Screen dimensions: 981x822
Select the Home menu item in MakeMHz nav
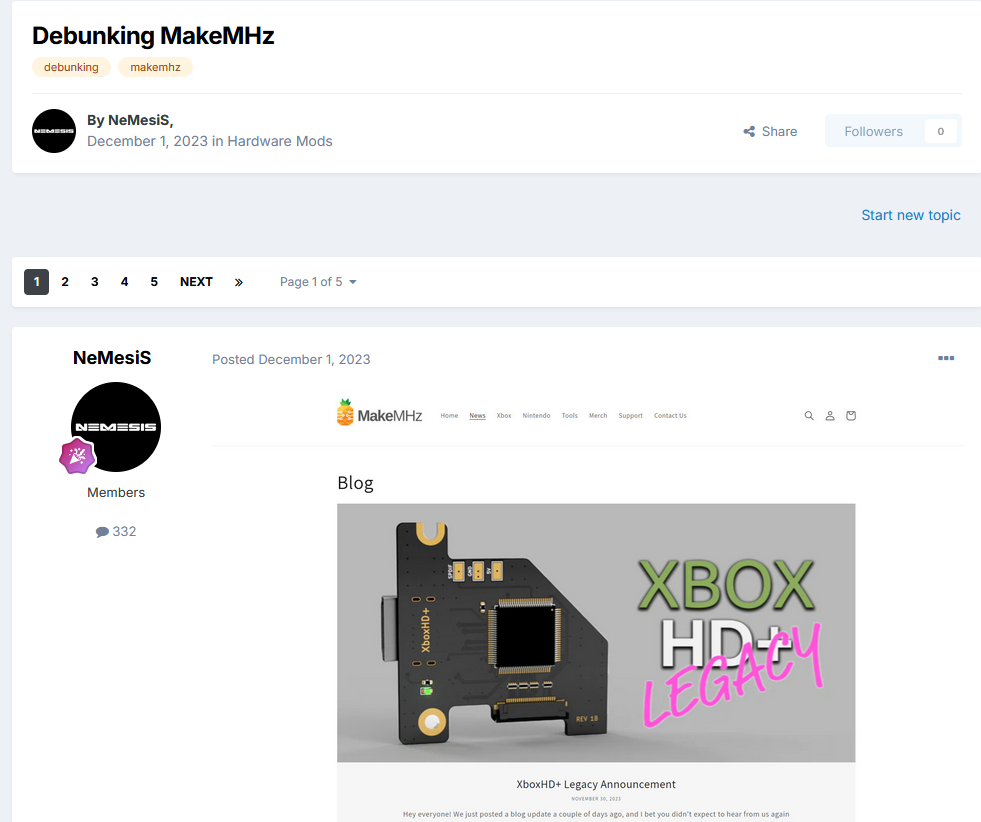click(449, 415)
